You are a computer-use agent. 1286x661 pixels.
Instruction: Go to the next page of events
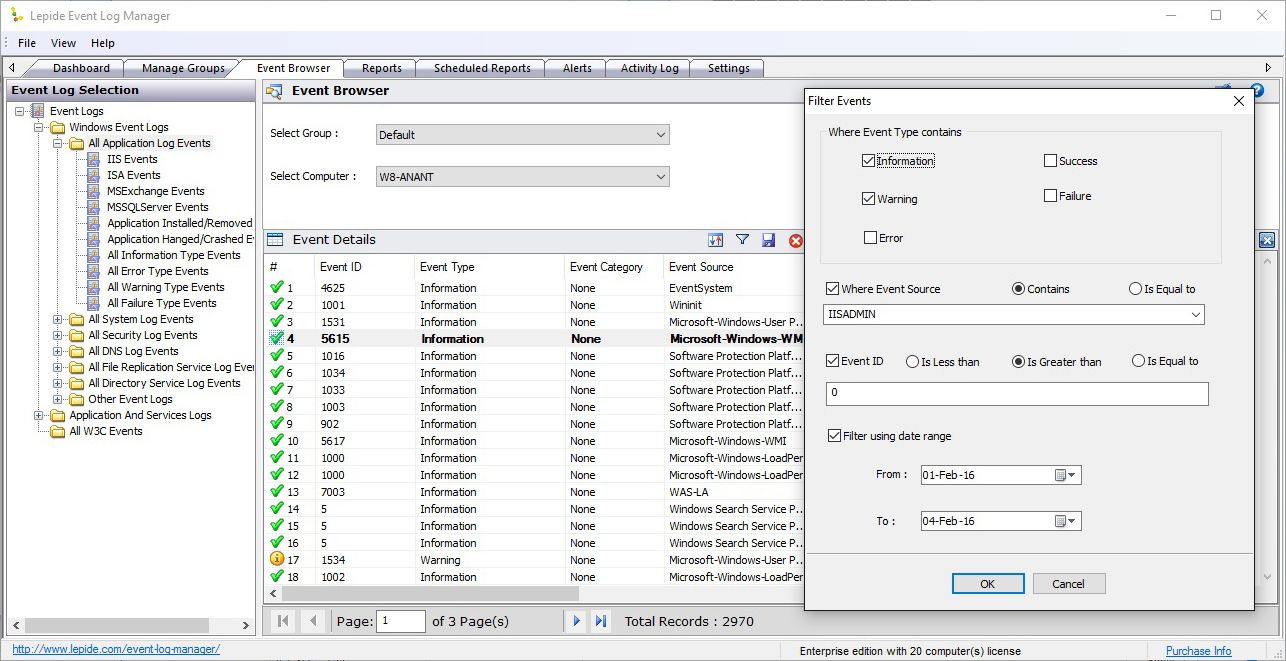576,621
